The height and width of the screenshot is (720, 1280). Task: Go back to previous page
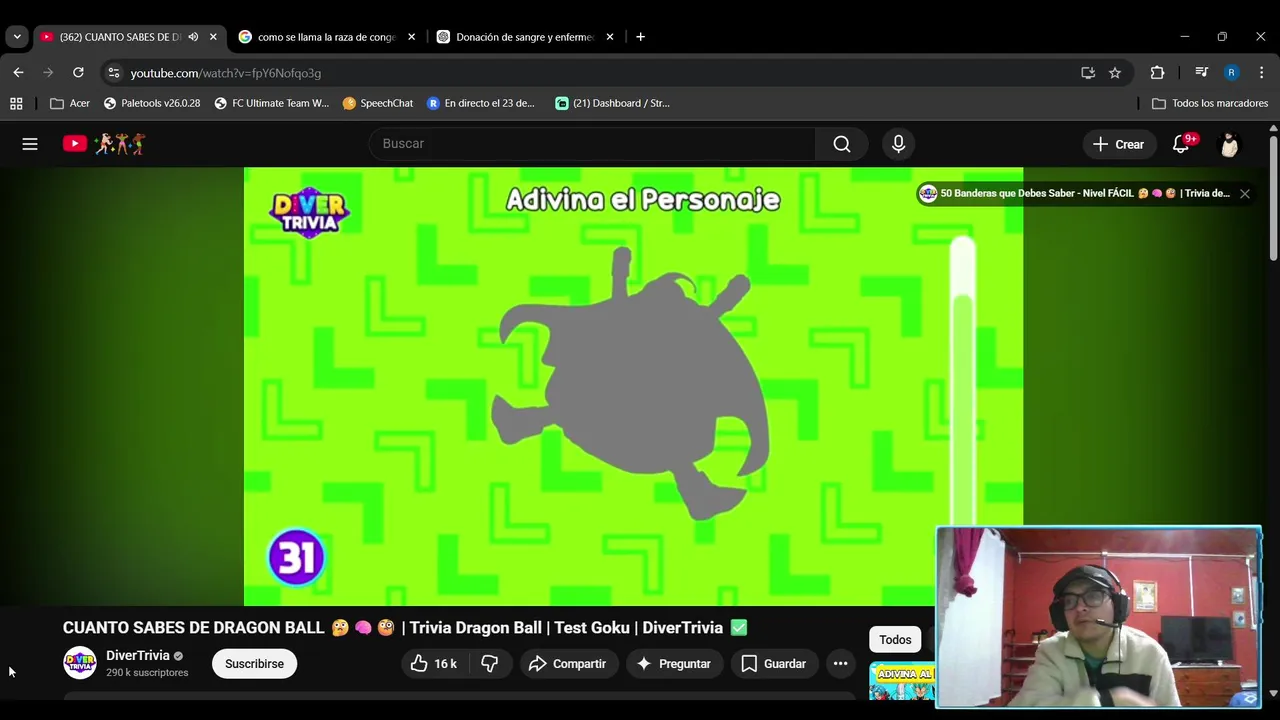pos(18,73)
